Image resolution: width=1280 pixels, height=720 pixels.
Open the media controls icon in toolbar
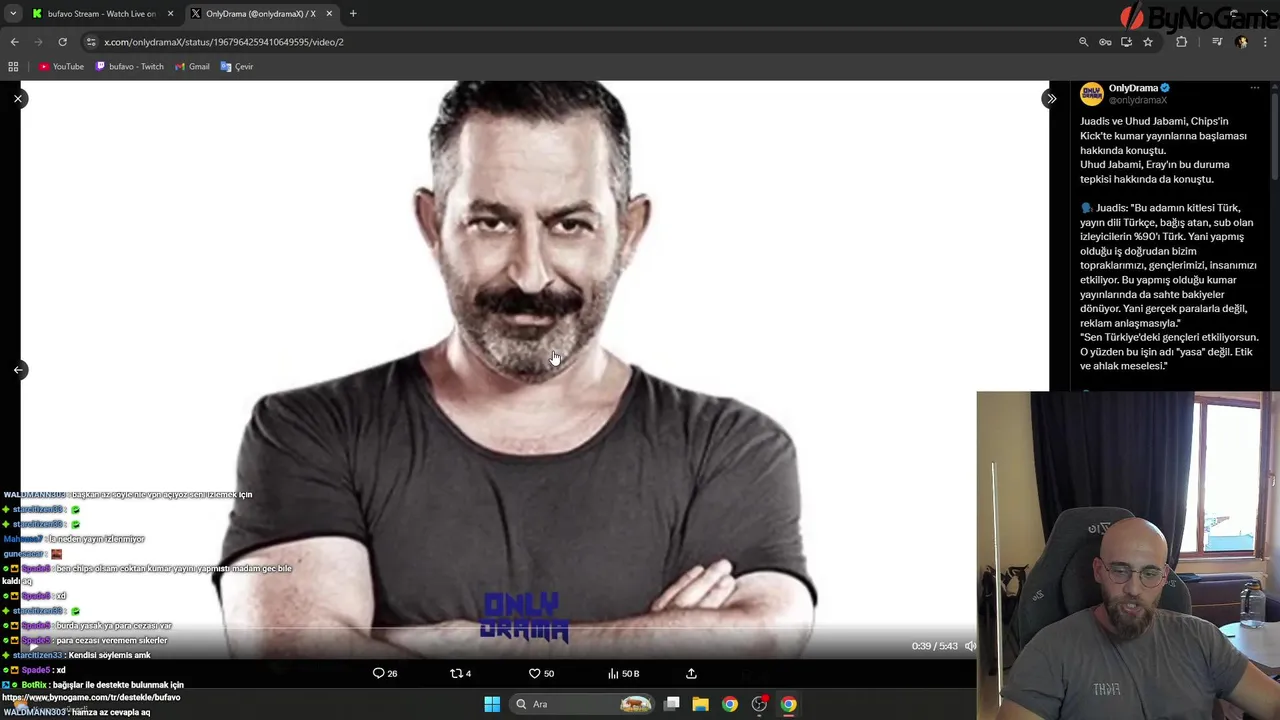pyautogui.click(x=1217, y=42)
